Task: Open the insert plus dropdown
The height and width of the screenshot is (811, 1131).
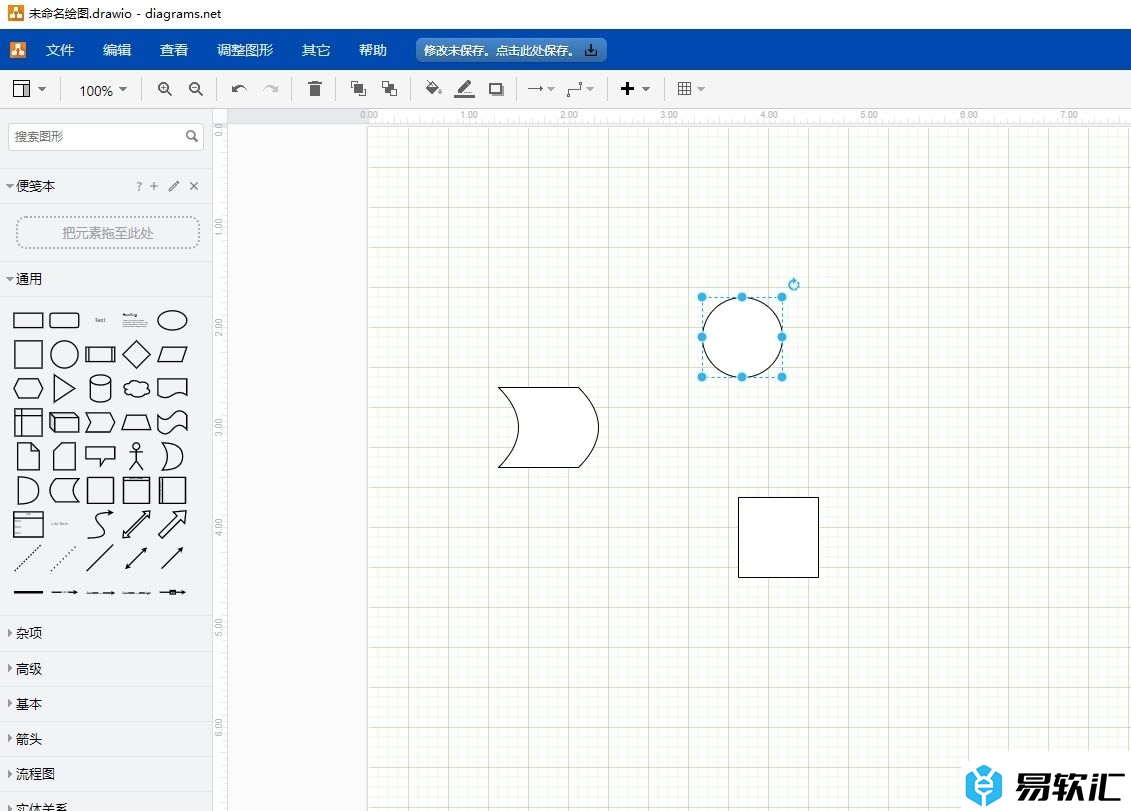Action: 635,89
